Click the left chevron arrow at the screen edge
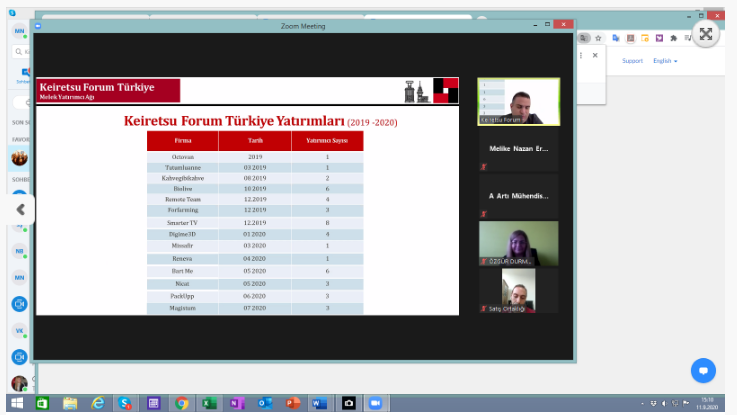737x415 pixels. pyautogui.click(x=20, y=209)
